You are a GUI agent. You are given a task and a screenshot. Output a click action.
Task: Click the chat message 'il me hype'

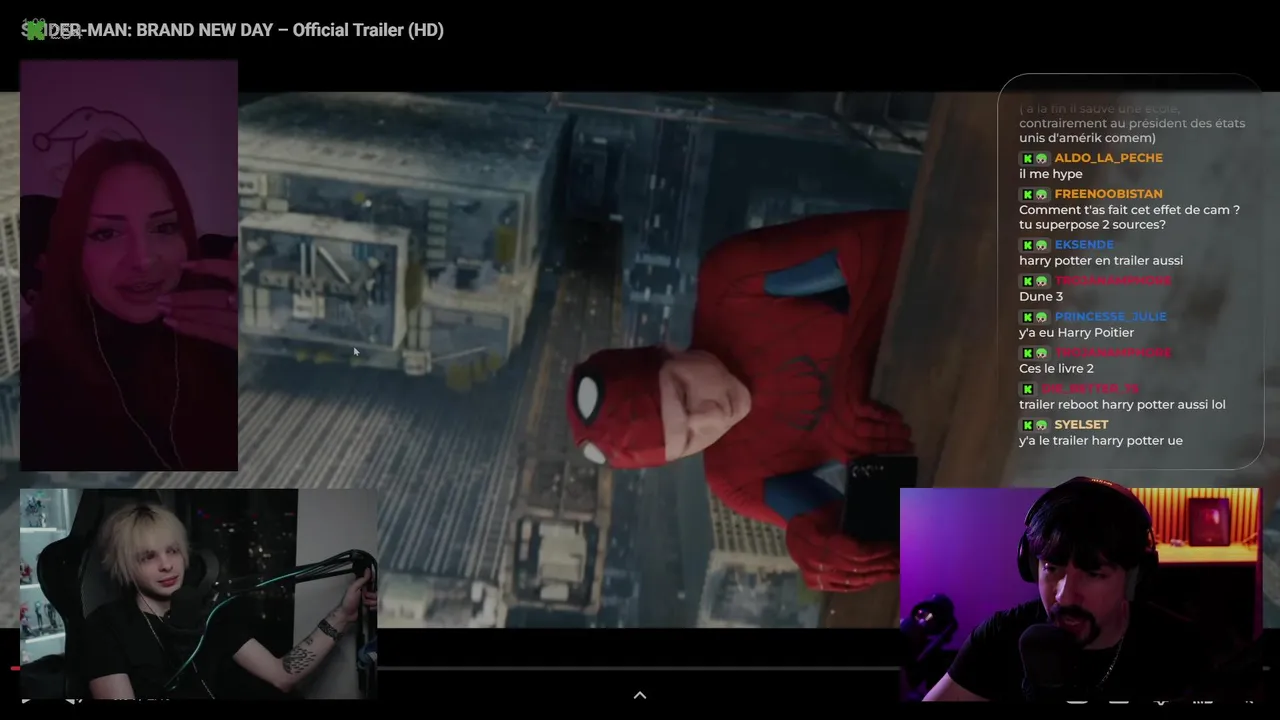pyautogui.click(x=1050, y=174)
